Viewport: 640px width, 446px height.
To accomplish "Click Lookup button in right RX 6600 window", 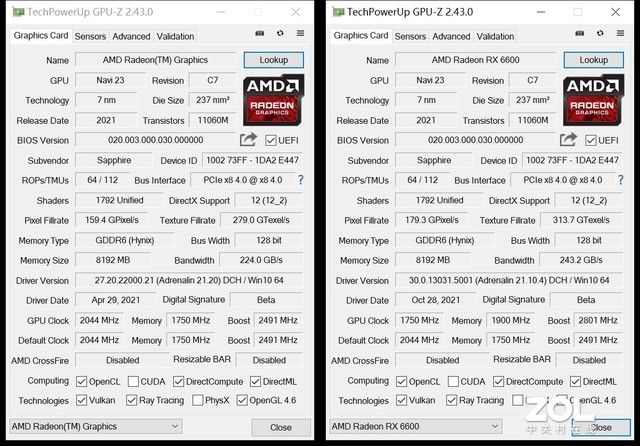I will pyautogui.click(x=594, y=60).
